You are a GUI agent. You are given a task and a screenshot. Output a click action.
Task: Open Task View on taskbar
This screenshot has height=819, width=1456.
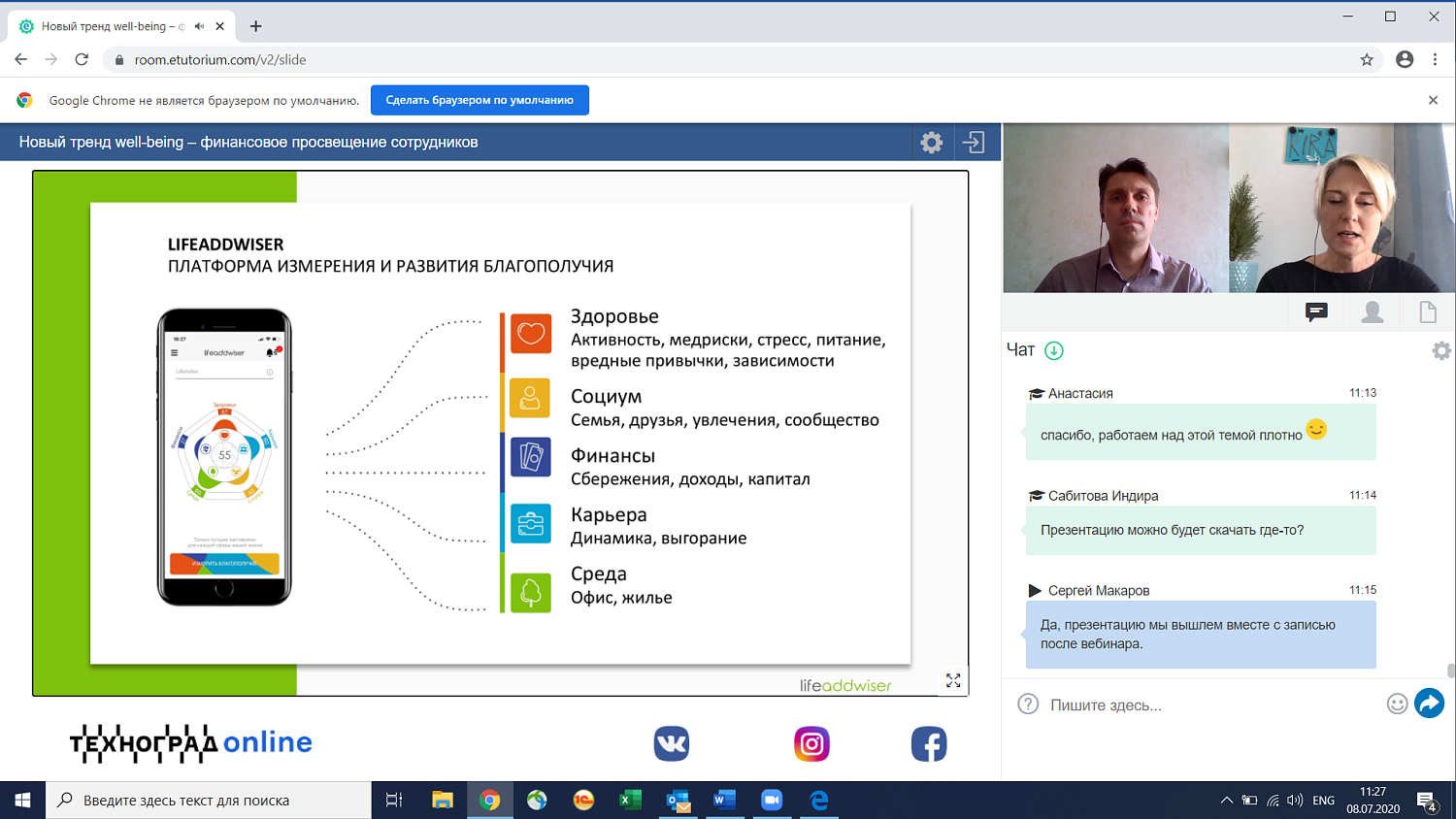click(394, 801)
